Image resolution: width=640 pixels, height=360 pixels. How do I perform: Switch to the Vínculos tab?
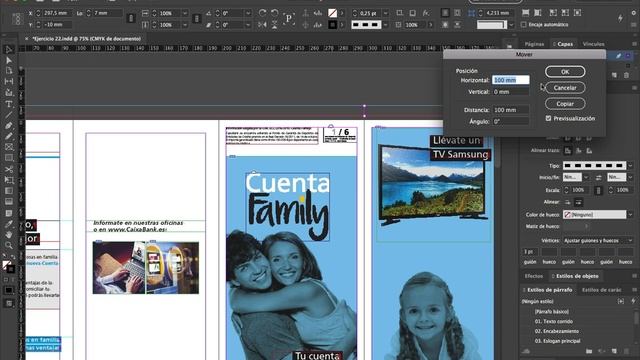tap(593, 44)
